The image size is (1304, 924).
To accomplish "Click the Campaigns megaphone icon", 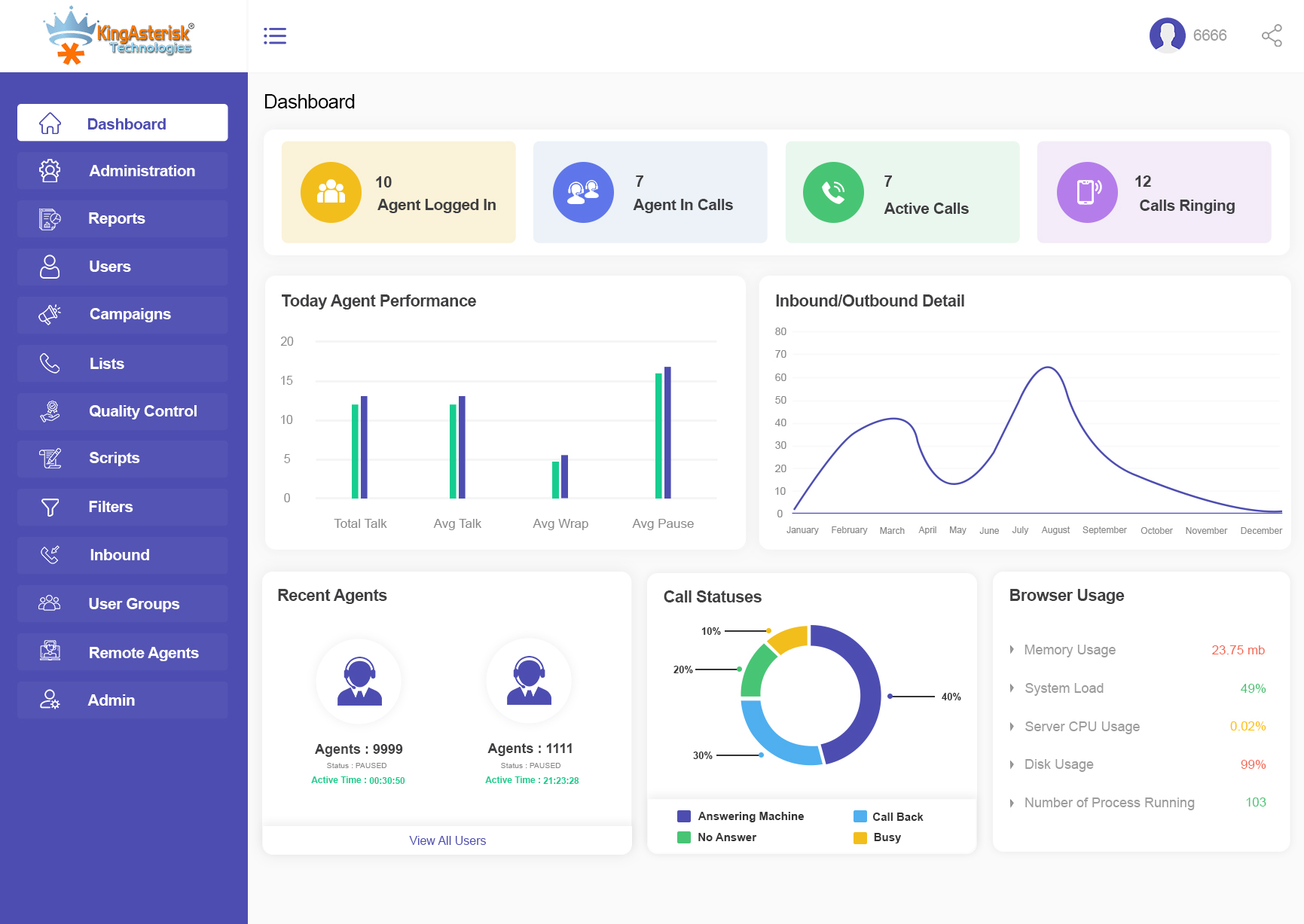I will [50, 314].
